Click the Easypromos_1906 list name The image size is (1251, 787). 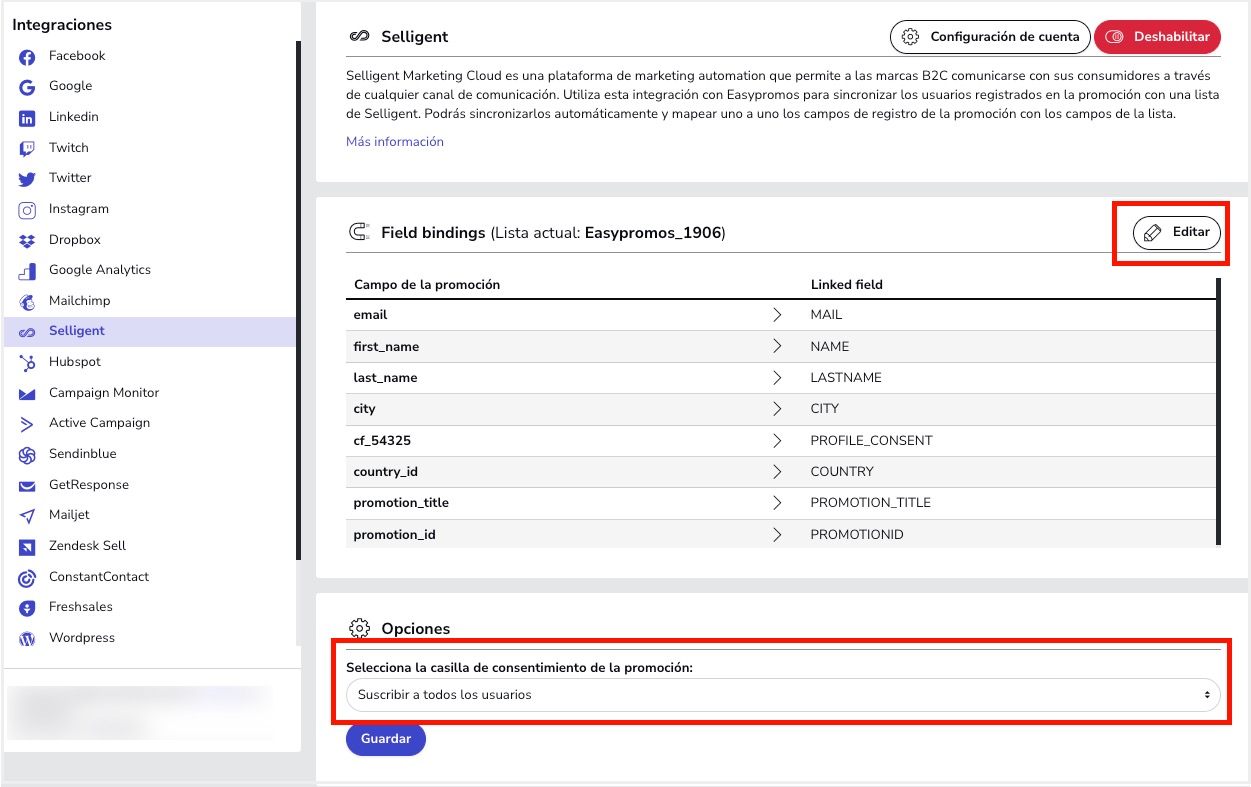coord(653,233)
